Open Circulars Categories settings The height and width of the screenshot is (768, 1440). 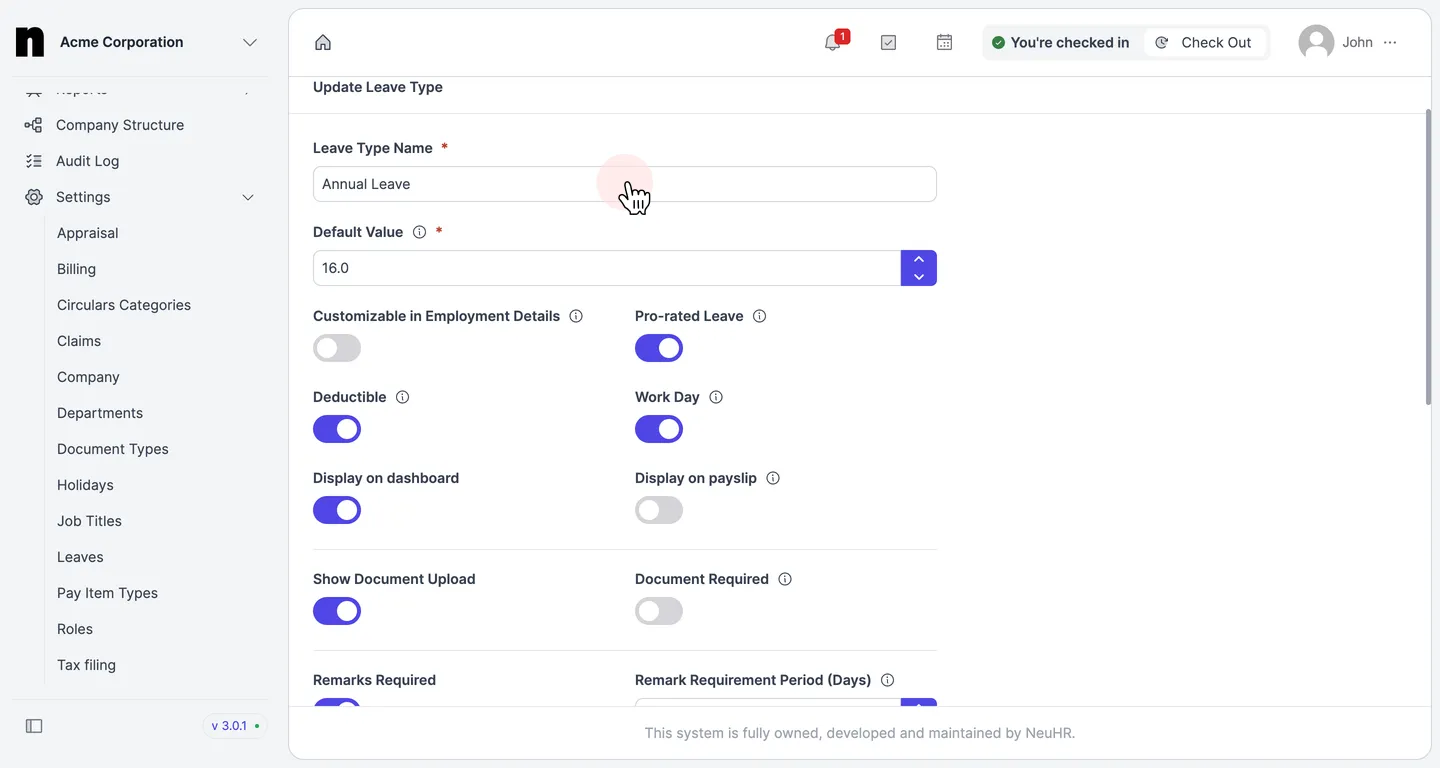[124, 305]
